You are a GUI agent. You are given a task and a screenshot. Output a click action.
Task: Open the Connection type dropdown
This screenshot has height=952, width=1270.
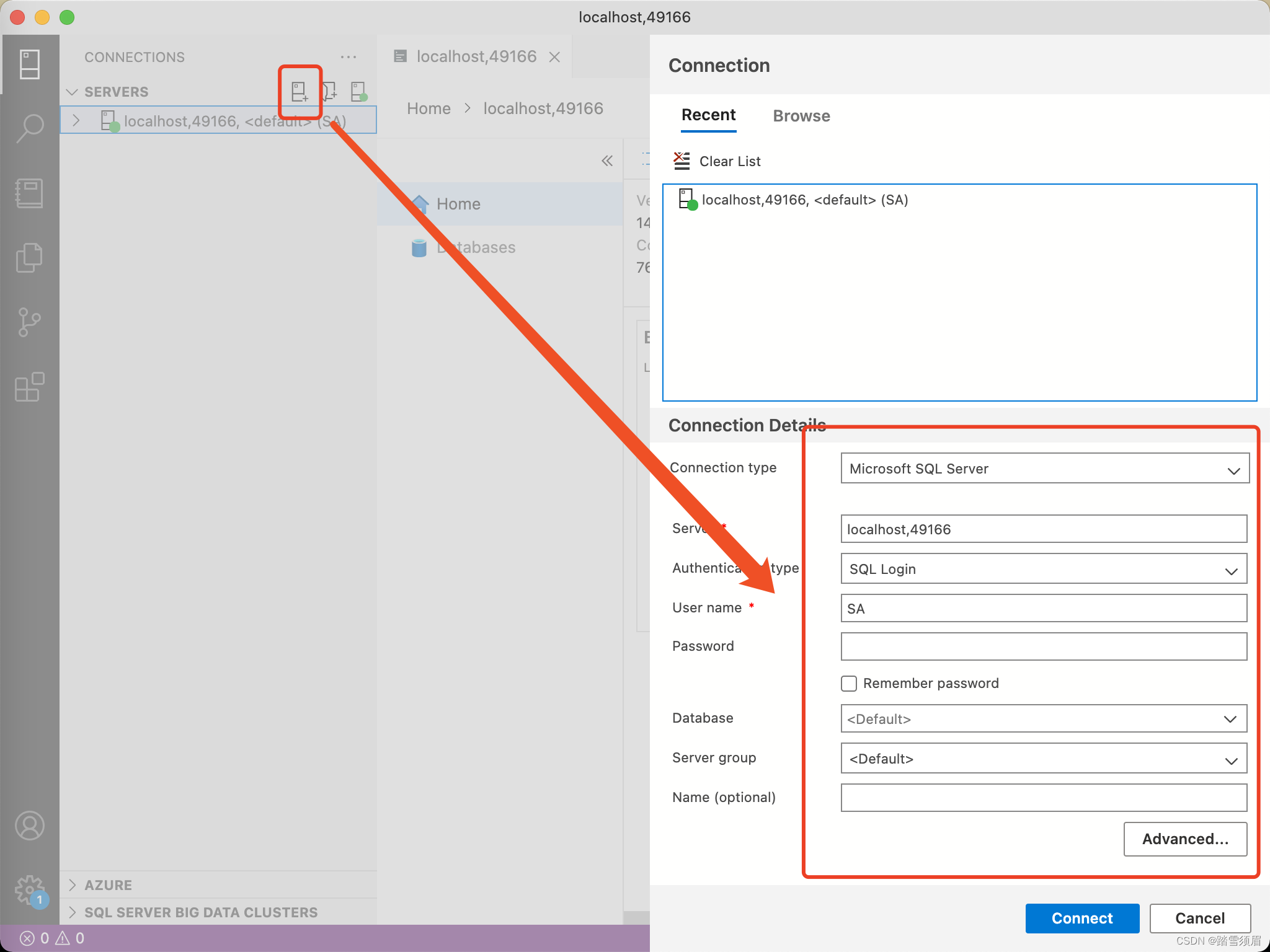tap(1045, 469)
